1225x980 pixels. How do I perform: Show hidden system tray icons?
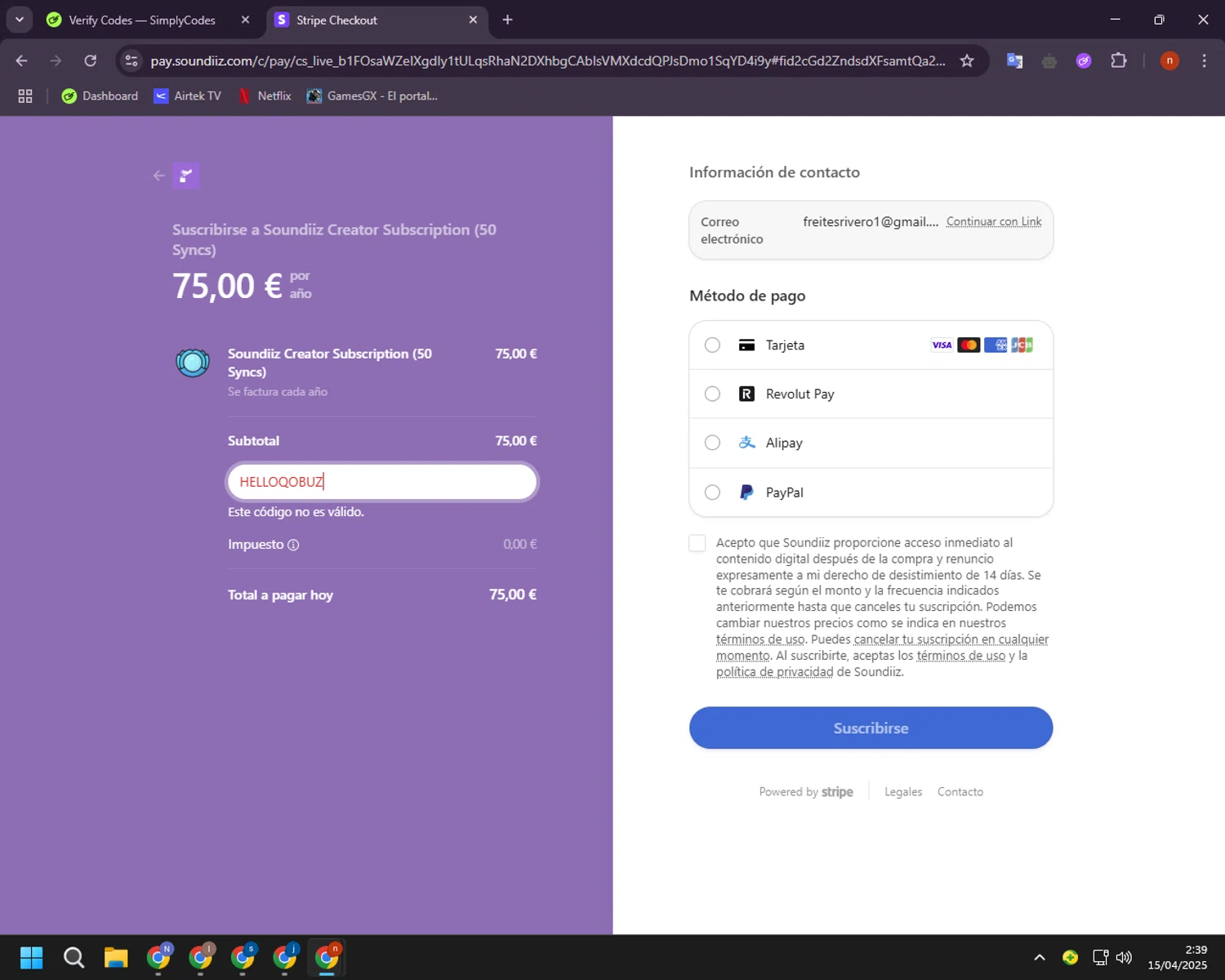click(1040, 957)
